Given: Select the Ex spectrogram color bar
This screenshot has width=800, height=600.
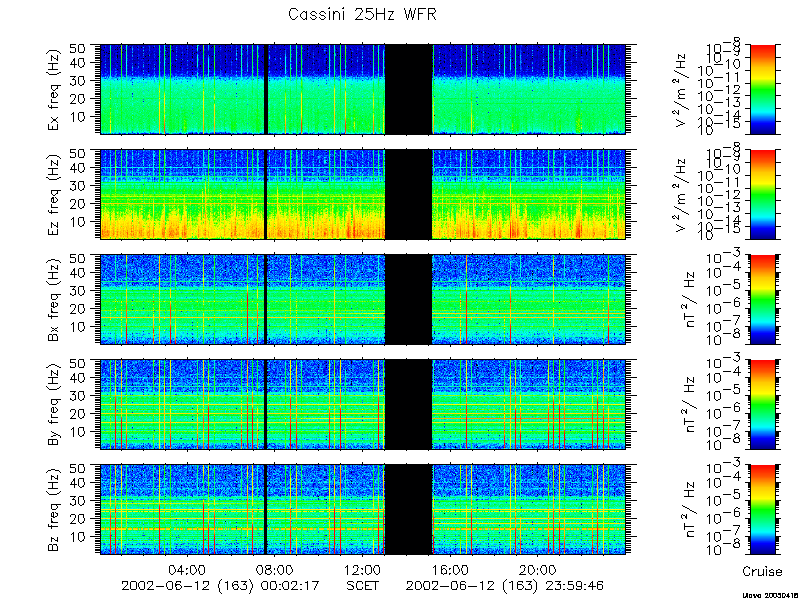Looking at the screenshot, I should tap(762, 89).
